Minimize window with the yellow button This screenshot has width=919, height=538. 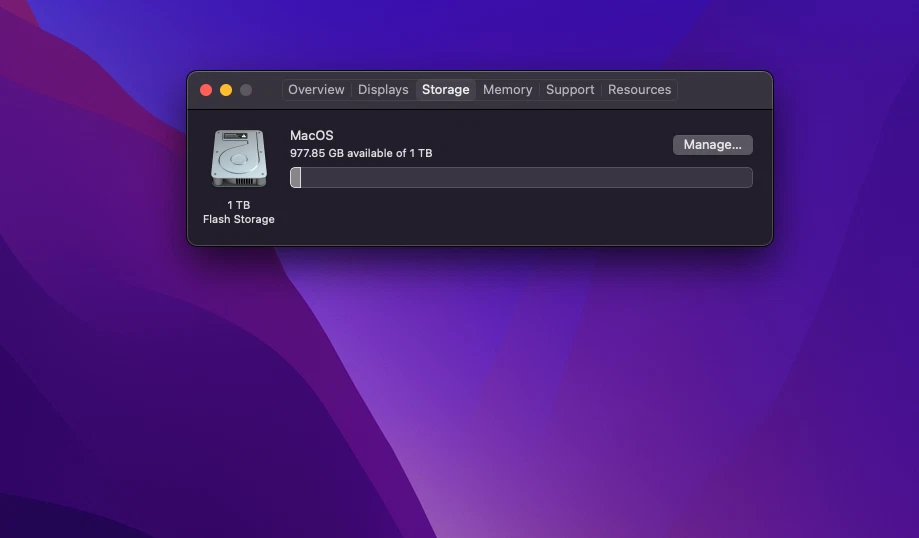click(226, 90)
